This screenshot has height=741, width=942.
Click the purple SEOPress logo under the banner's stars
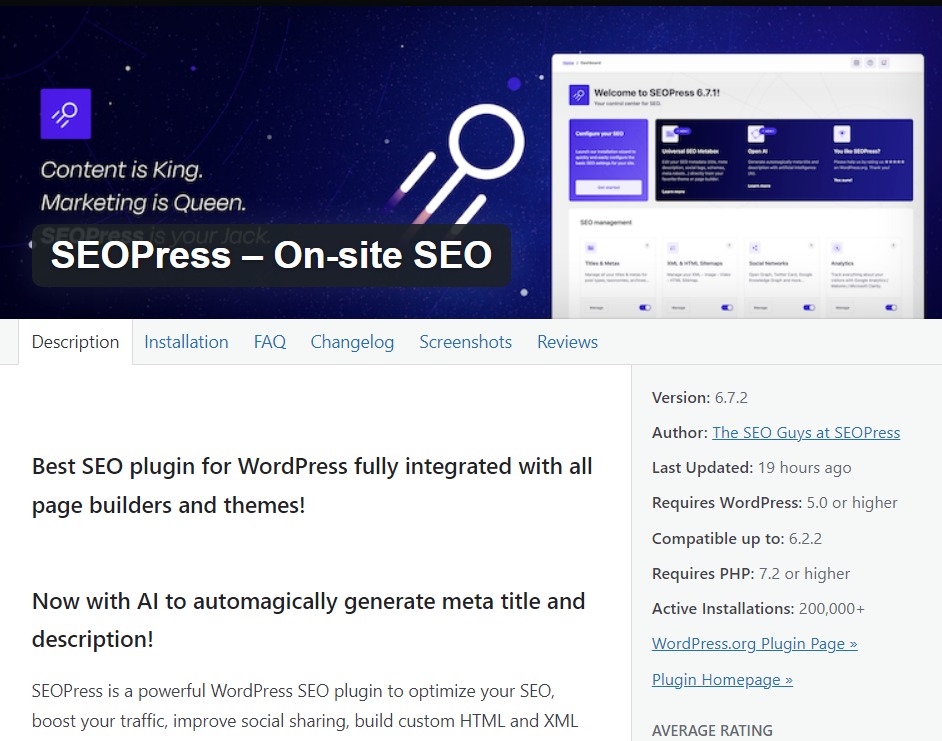[65, 114]
